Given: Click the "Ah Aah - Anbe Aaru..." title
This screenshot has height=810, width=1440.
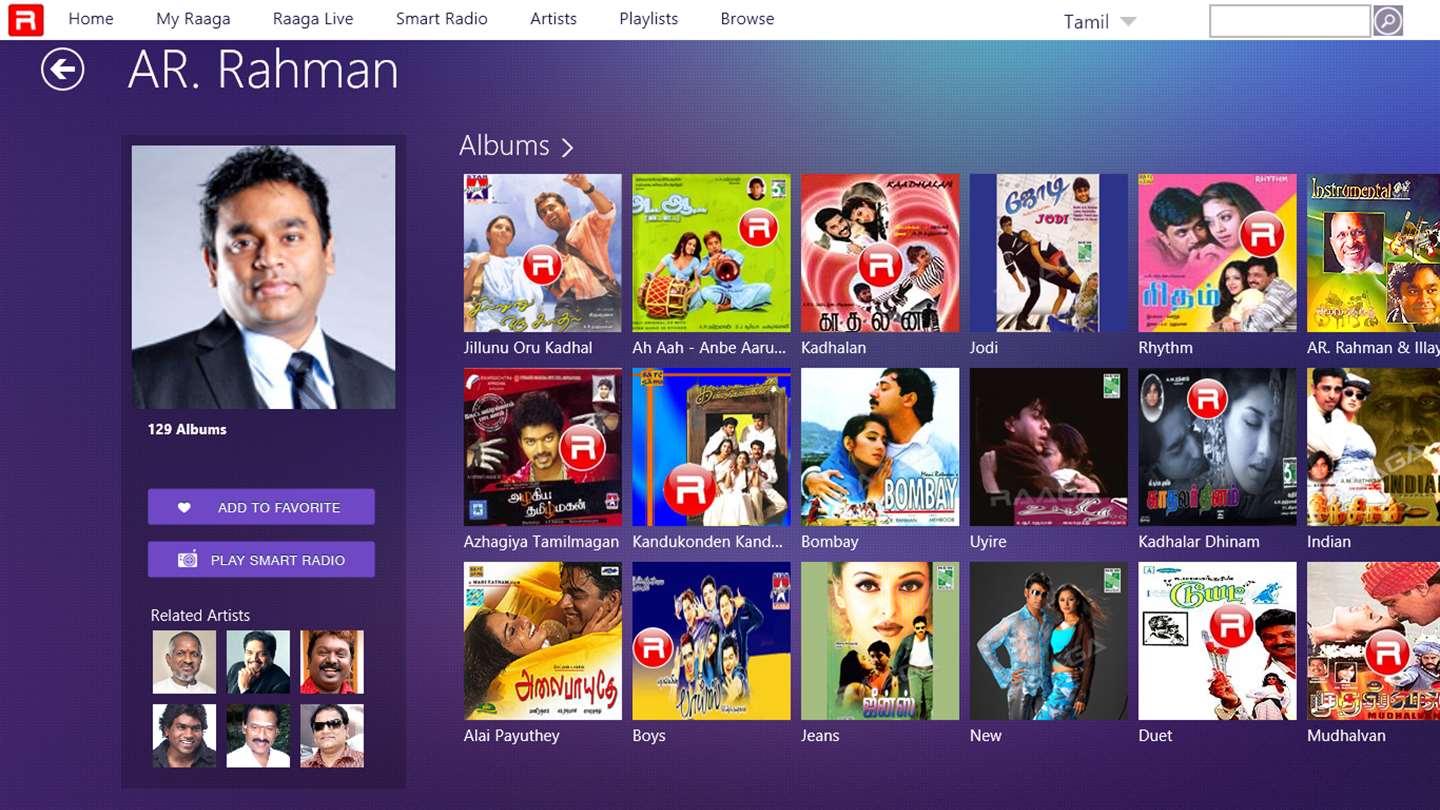Looking at the screenshot, I should [710, 348].
